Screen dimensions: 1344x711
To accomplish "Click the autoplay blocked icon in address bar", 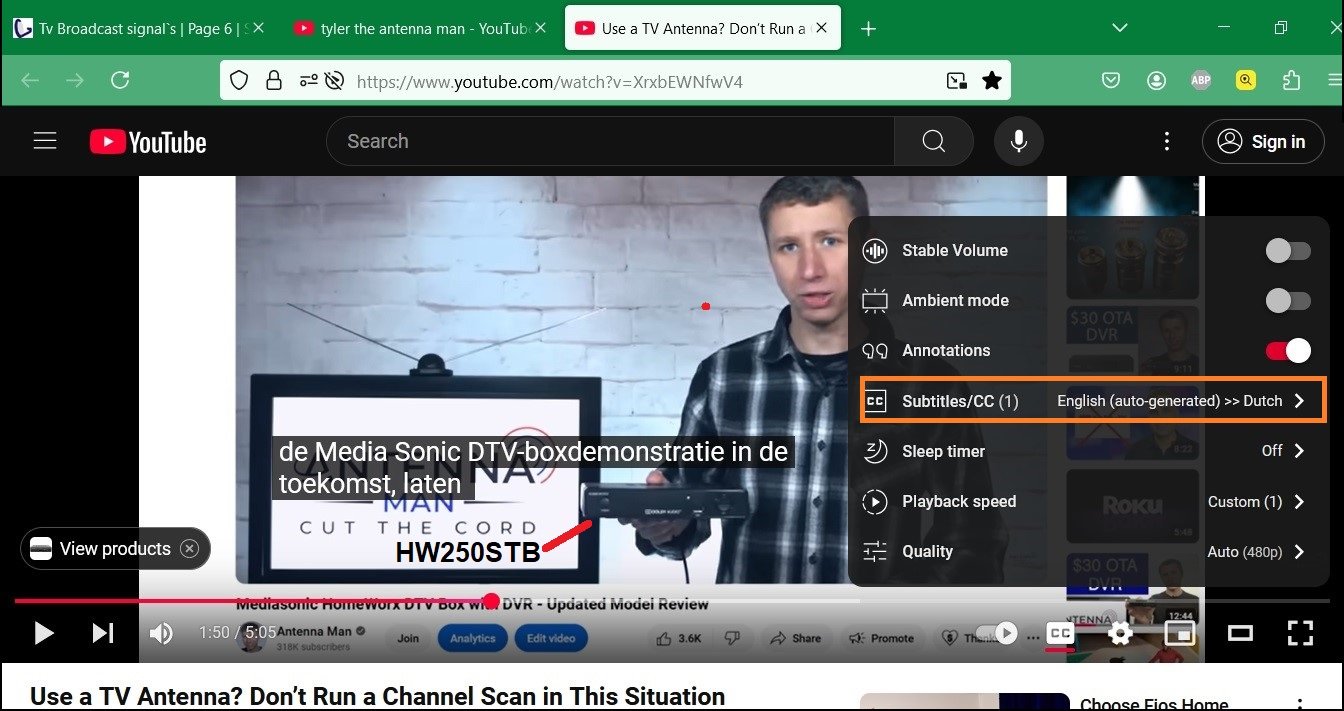I will [x=335, y=81].
